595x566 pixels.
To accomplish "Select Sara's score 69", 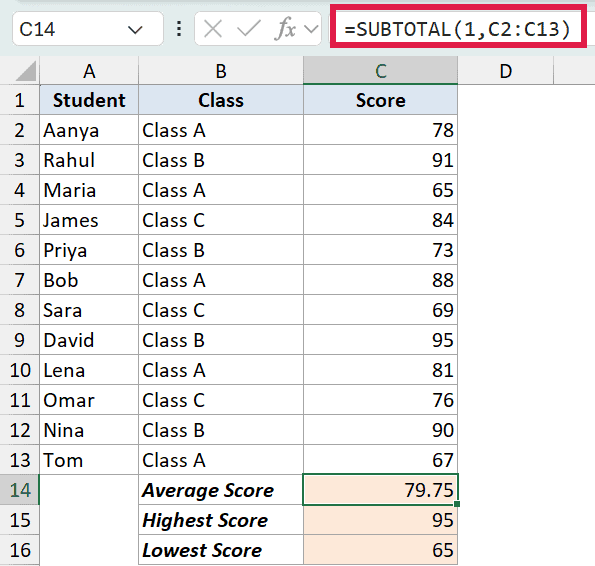I will [x=381, y=310].
